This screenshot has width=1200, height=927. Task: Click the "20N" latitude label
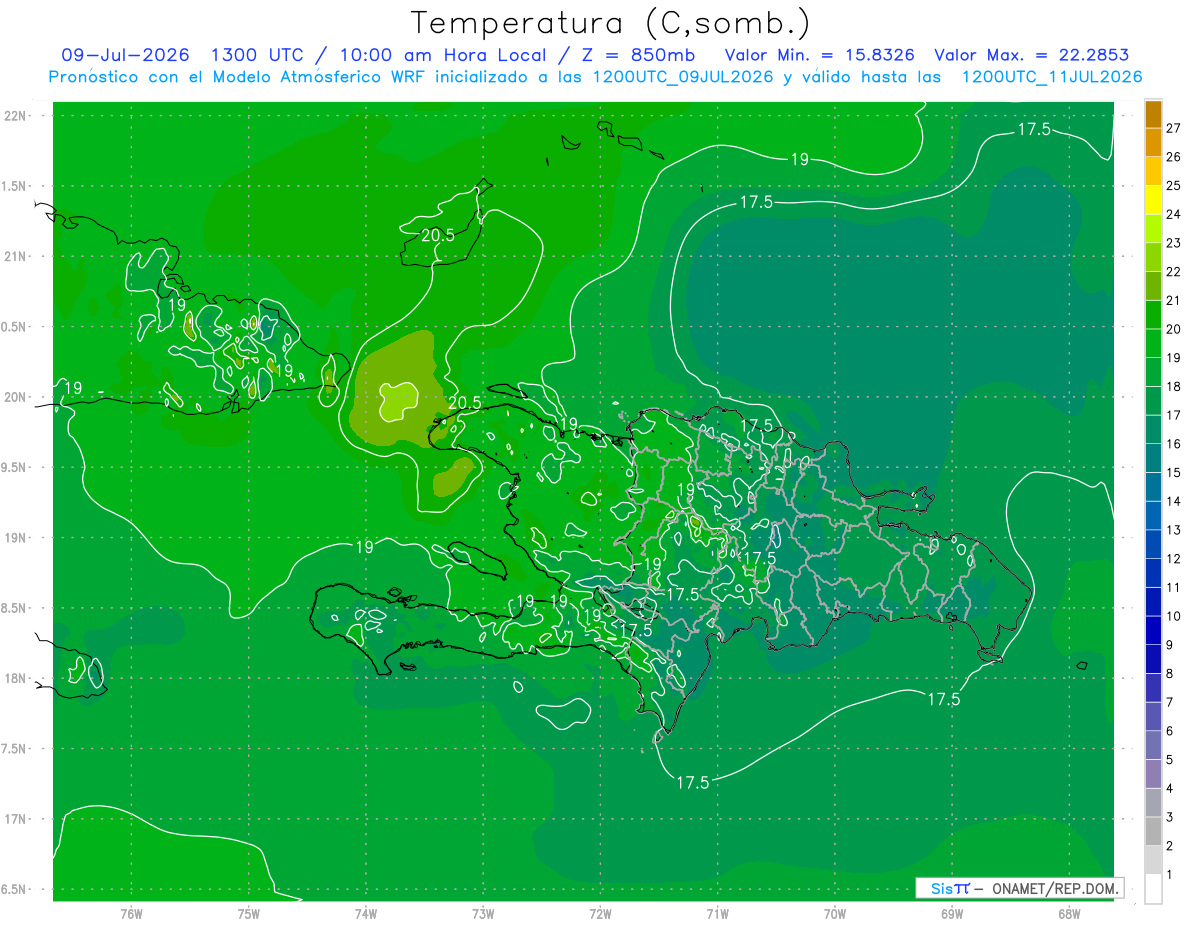click(16, 397)
